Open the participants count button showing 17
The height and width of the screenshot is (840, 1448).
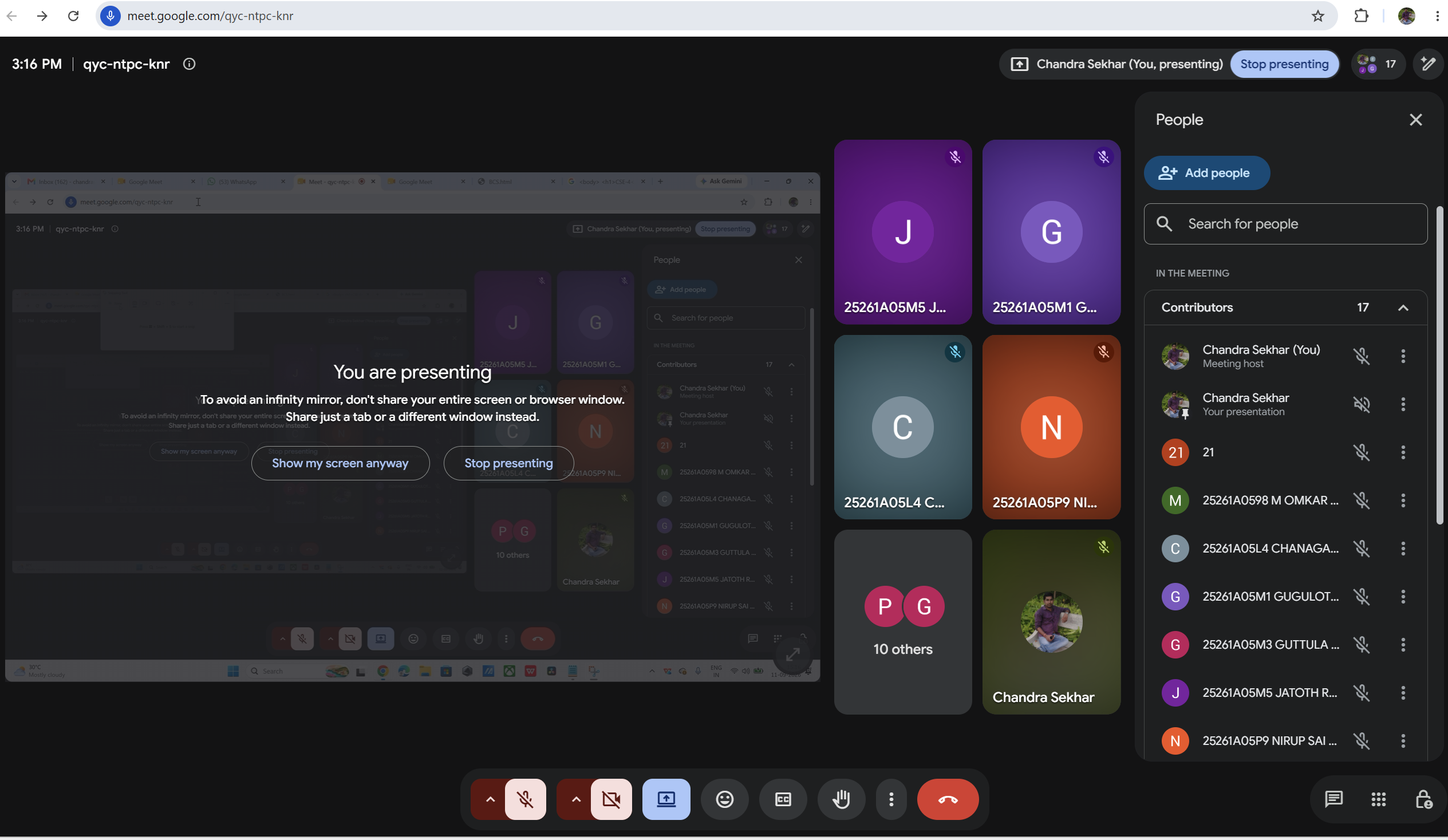point(1378,64)
